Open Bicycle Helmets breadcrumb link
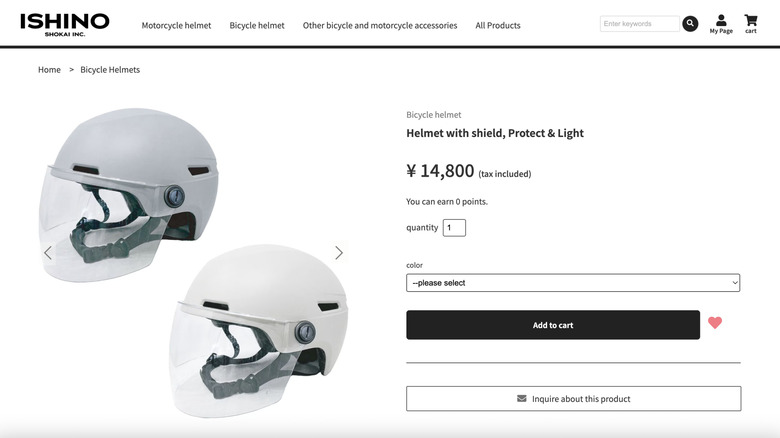780x438 pixels. tap(110, 70)
